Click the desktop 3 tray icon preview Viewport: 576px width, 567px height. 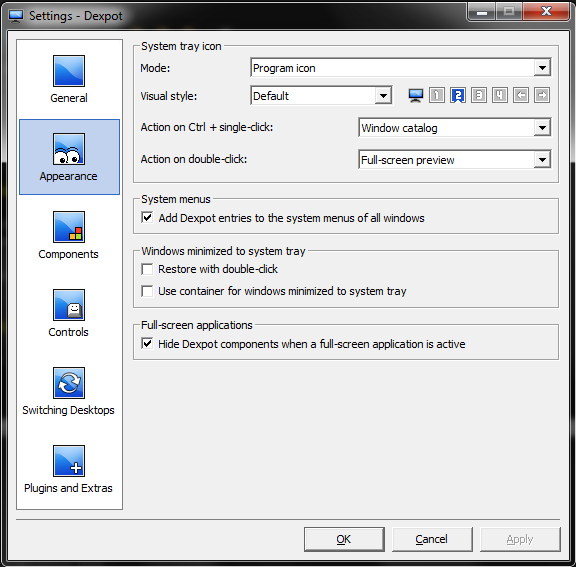click(x=479, y=95)
